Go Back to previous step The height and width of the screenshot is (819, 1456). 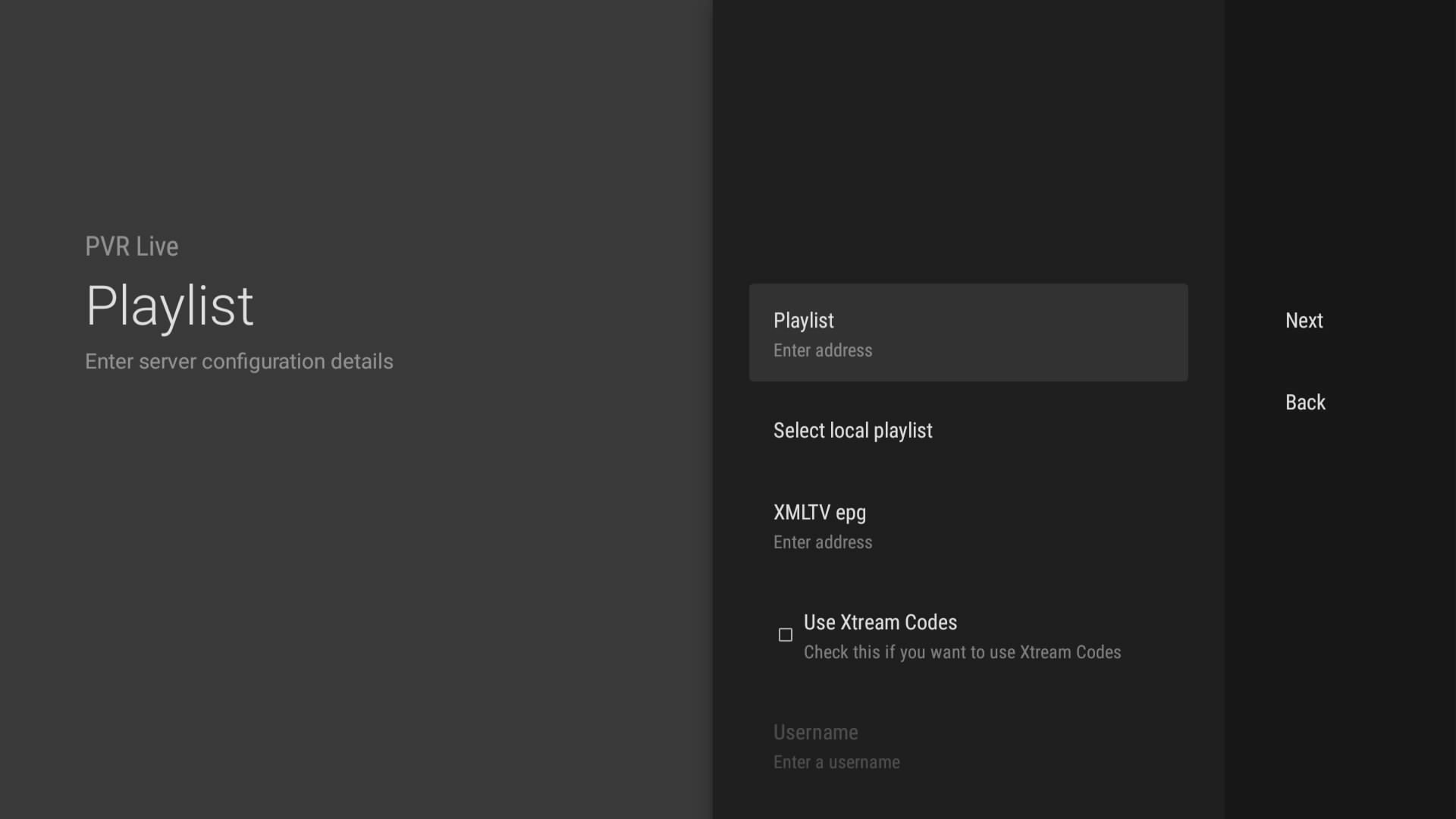[x=1305, y=403]
